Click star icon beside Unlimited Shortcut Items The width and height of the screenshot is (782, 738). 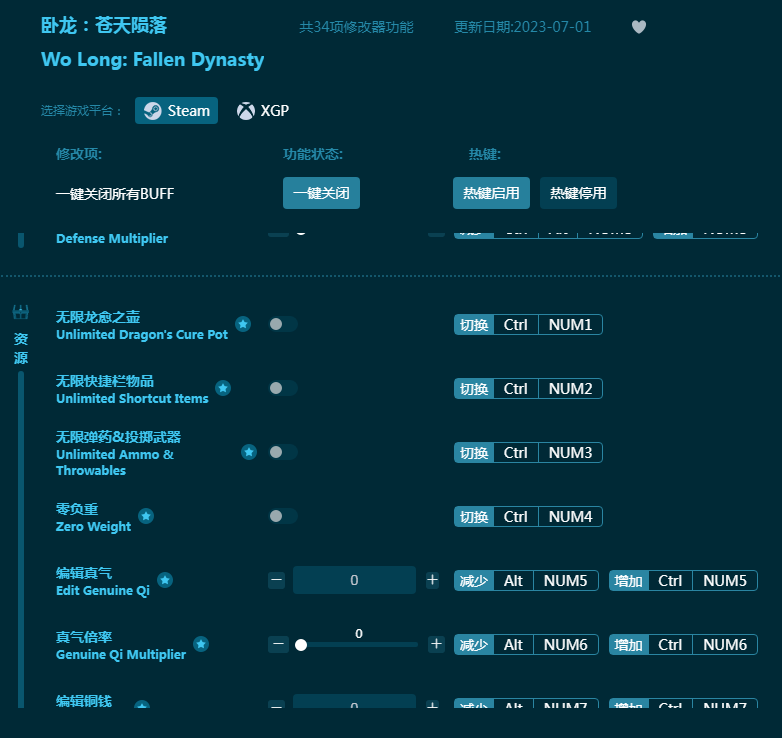pyautogui.click(x=223, y=388)
